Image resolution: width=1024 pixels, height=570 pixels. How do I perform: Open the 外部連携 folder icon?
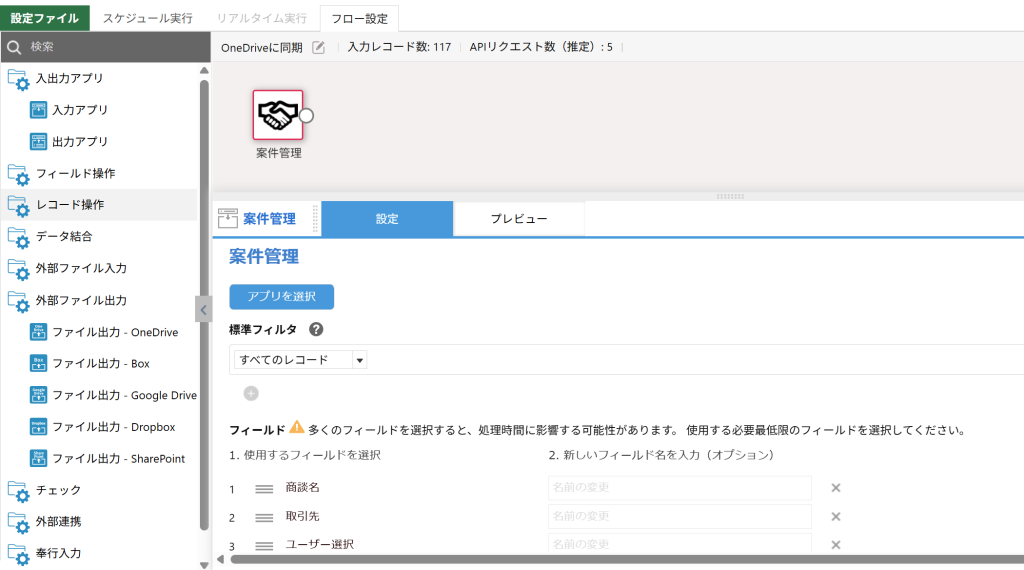[18, 522]
